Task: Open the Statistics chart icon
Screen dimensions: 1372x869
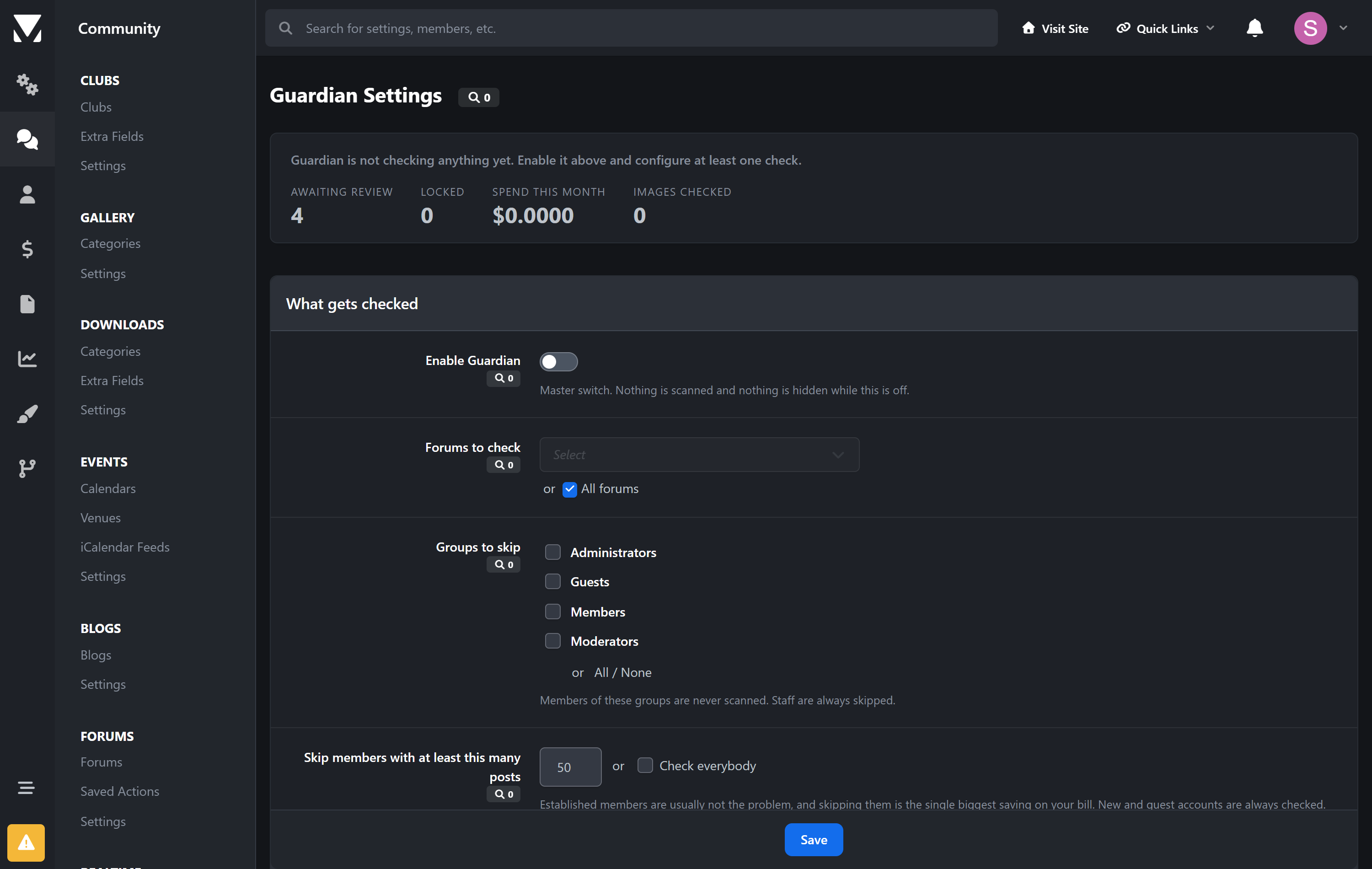Action: pyautogui.click(x=27, y=359)
